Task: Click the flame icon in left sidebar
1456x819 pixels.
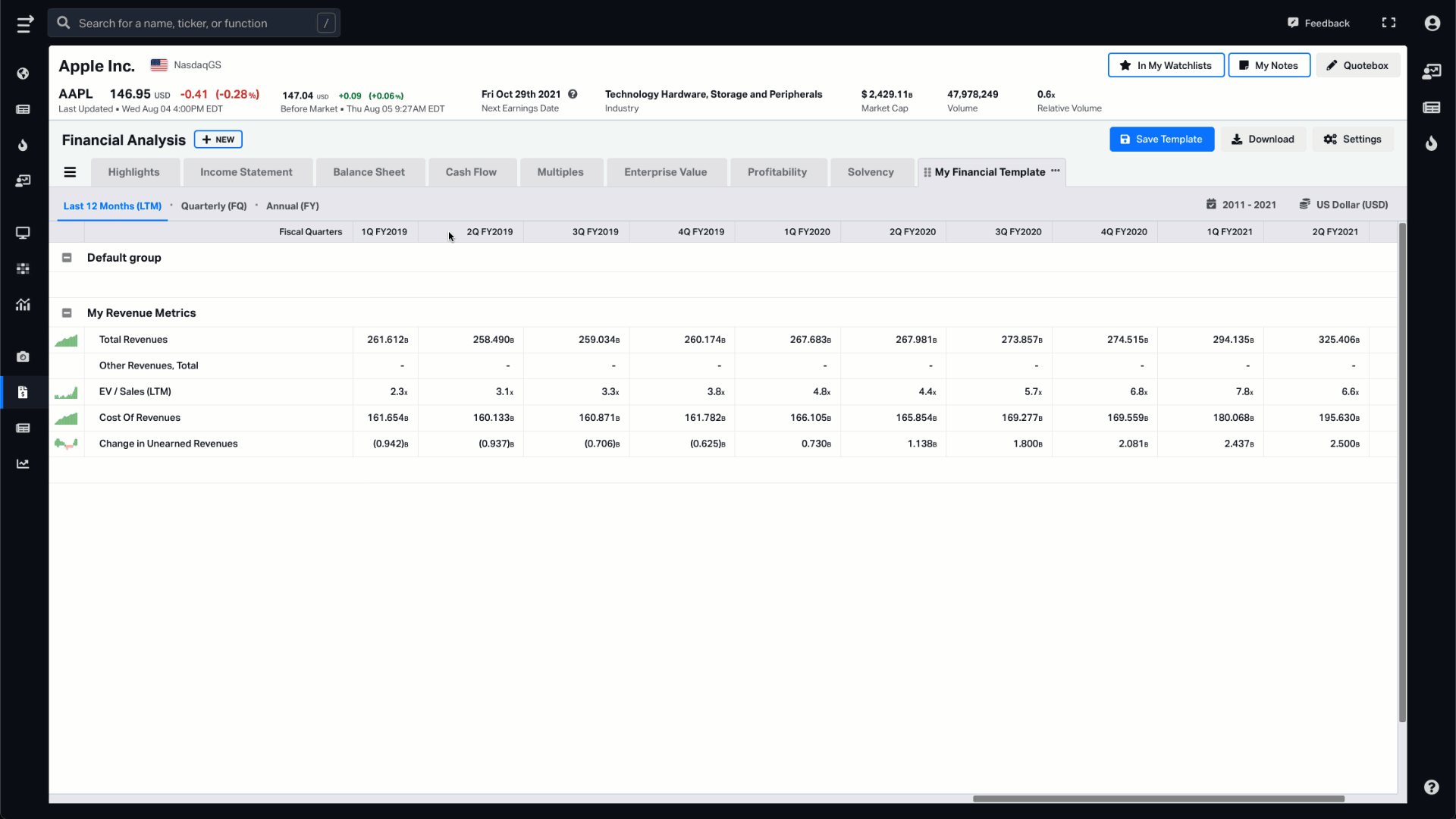Action: tap(23, 145)
